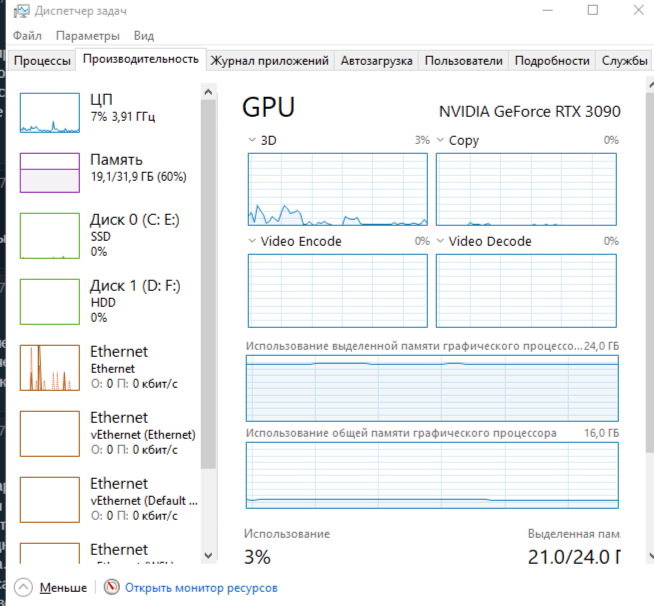Image resolution: width=654 pixels, height=606 pixels.
Task: Open the Файл menu
Action: [x=27, y=36]
